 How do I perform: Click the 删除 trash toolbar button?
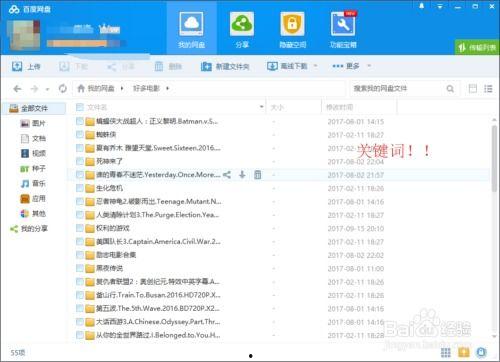coord(168,66)
